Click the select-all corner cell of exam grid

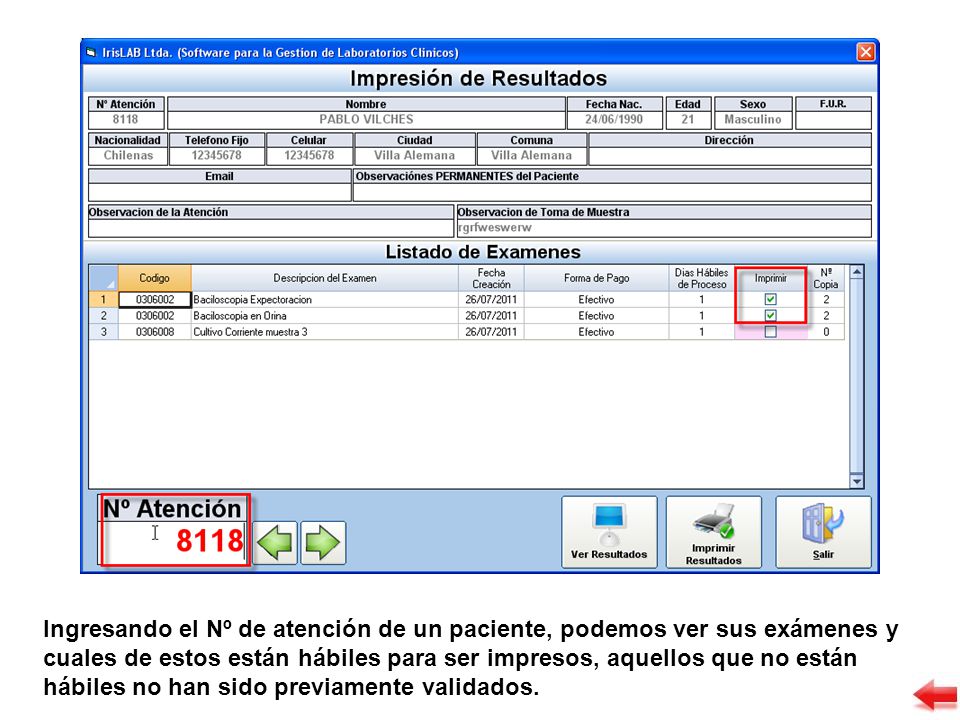103,278
